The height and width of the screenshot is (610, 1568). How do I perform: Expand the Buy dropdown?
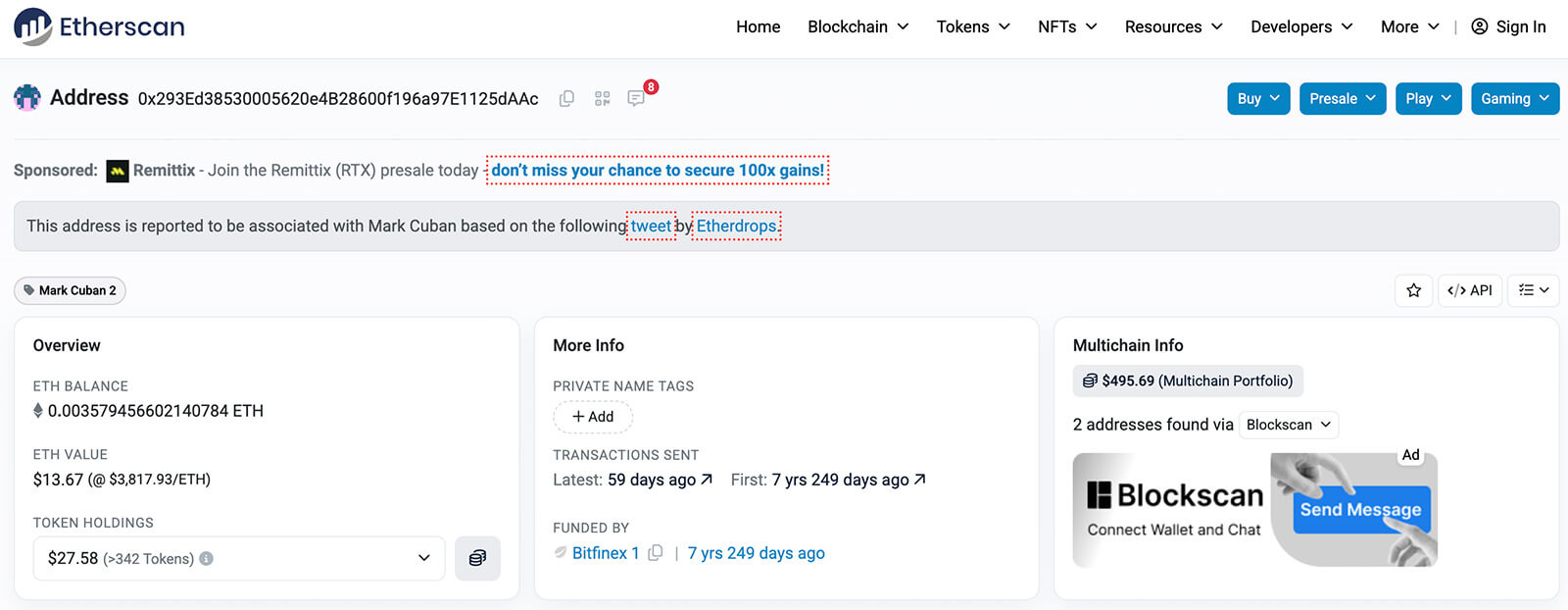coord(1258,99)
